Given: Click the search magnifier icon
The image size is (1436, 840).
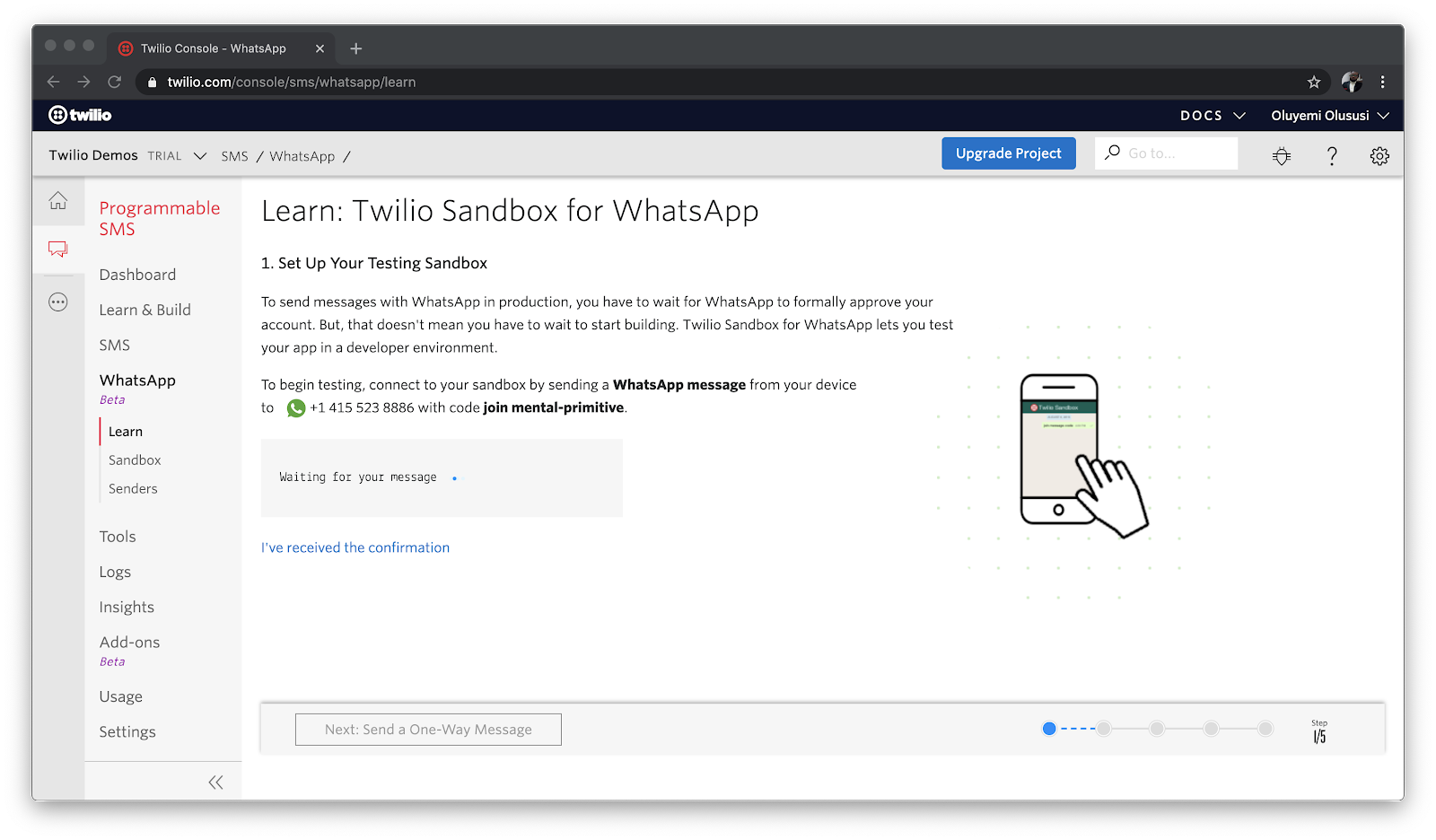Looking at the screenshot, I should coord(1112,153).
